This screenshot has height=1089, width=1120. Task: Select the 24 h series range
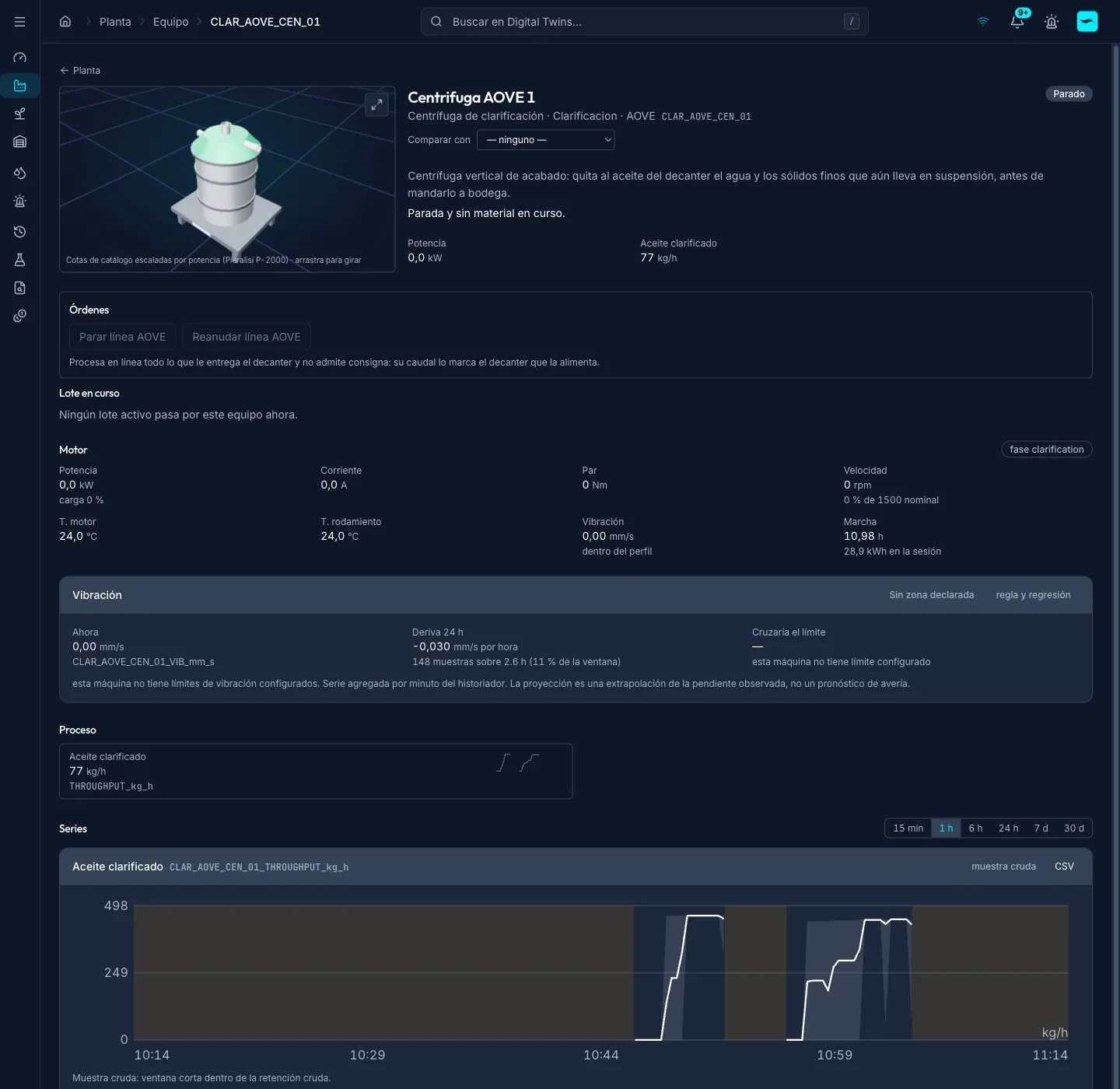coord(1008,828)
